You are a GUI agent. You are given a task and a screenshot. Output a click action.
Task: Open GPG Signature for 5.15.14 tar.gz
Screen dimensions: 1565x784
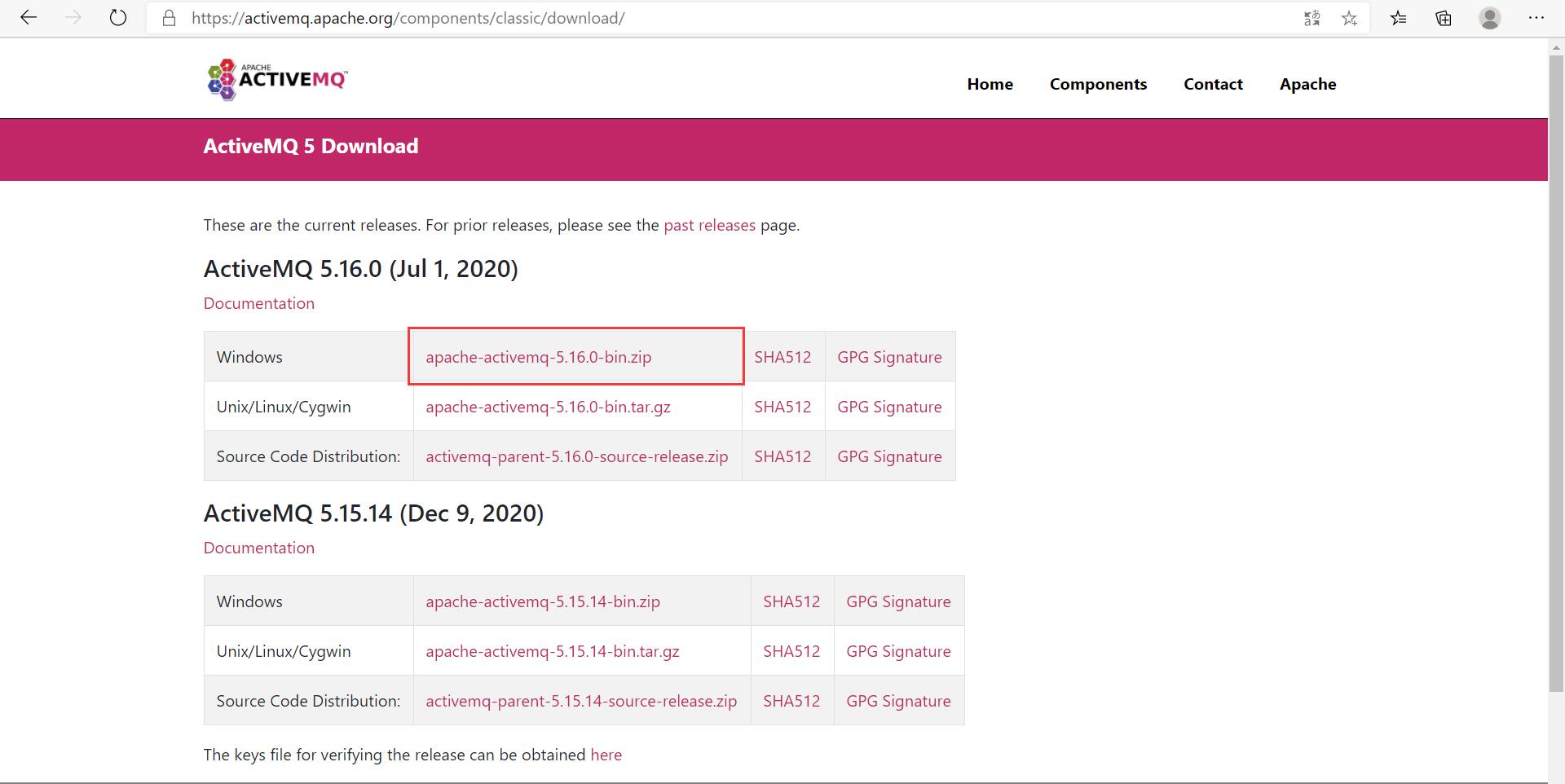click(898, 651)
